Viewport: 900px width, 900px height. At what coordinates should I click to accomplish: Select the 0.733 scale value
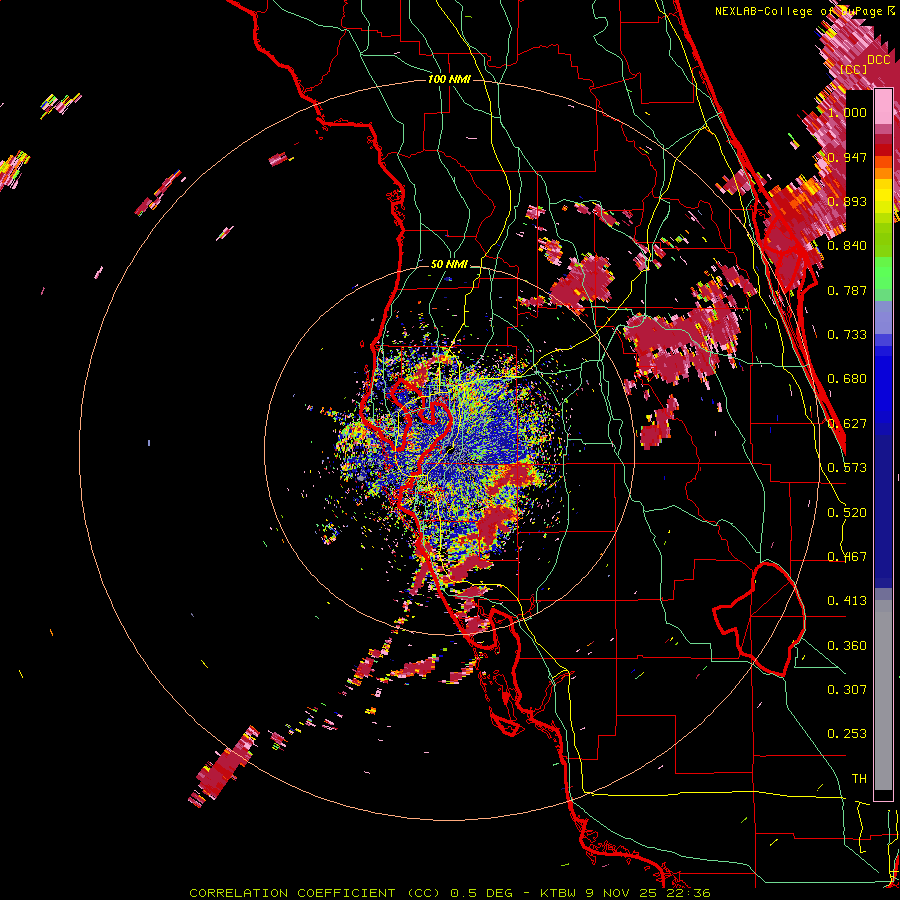pos(847,335)
